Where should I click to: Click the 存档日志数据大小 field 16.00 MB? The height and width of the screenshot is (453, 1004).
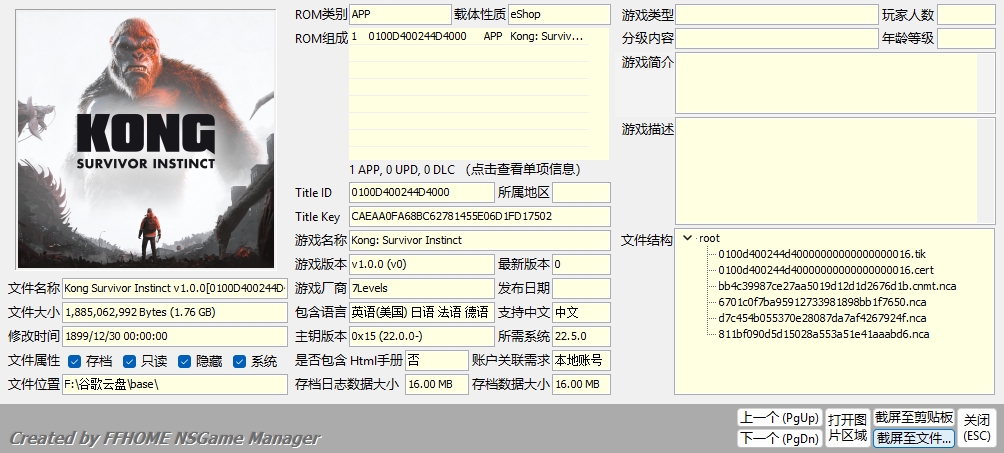point(437,384)
